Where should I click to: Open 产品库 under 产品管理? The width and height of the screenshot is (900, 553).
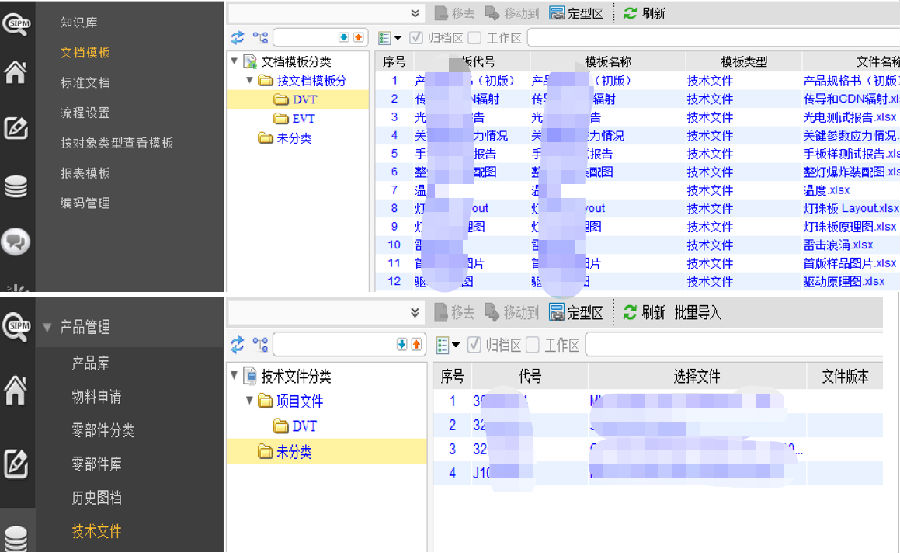(x=90, y=363)
